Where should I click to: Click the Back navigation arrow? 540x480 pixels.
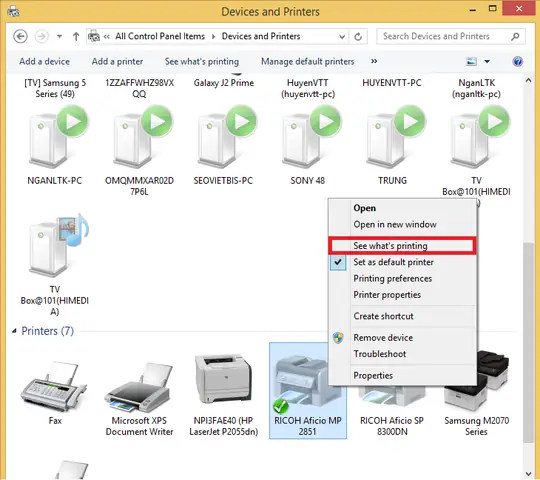click(20, 36)
